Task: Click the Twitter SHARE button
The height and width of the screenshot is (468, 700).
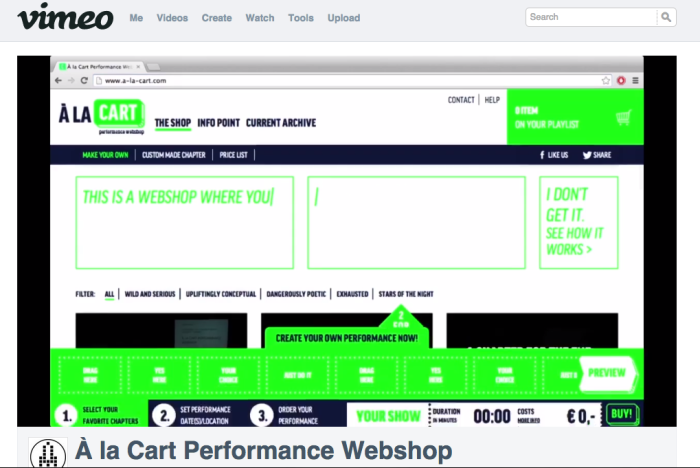Action: click(x=597, y=155)
